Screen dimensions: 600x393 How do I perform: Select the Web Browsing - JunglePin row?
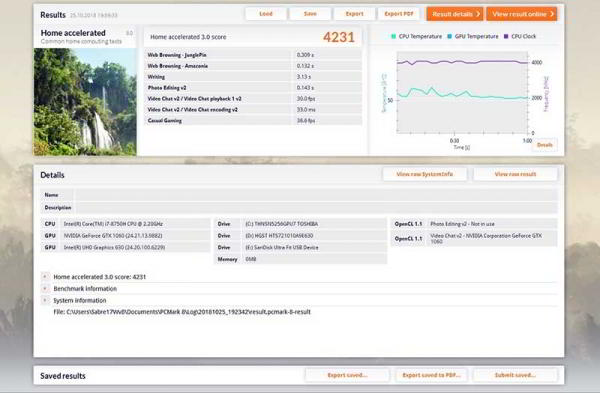(x=253, y=55)
